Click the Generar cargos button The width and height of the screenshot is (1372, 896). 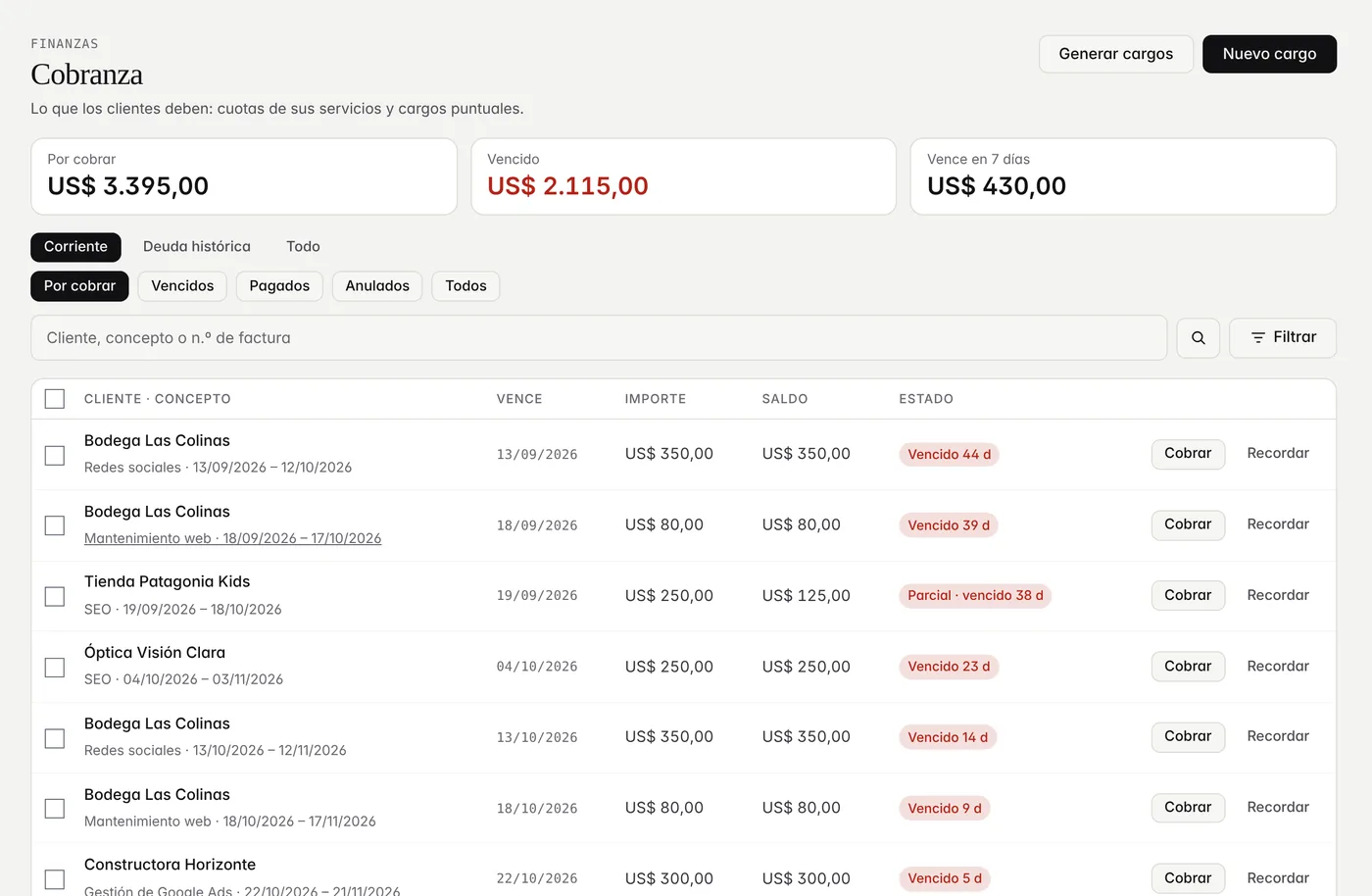[x=1116, y=54]
